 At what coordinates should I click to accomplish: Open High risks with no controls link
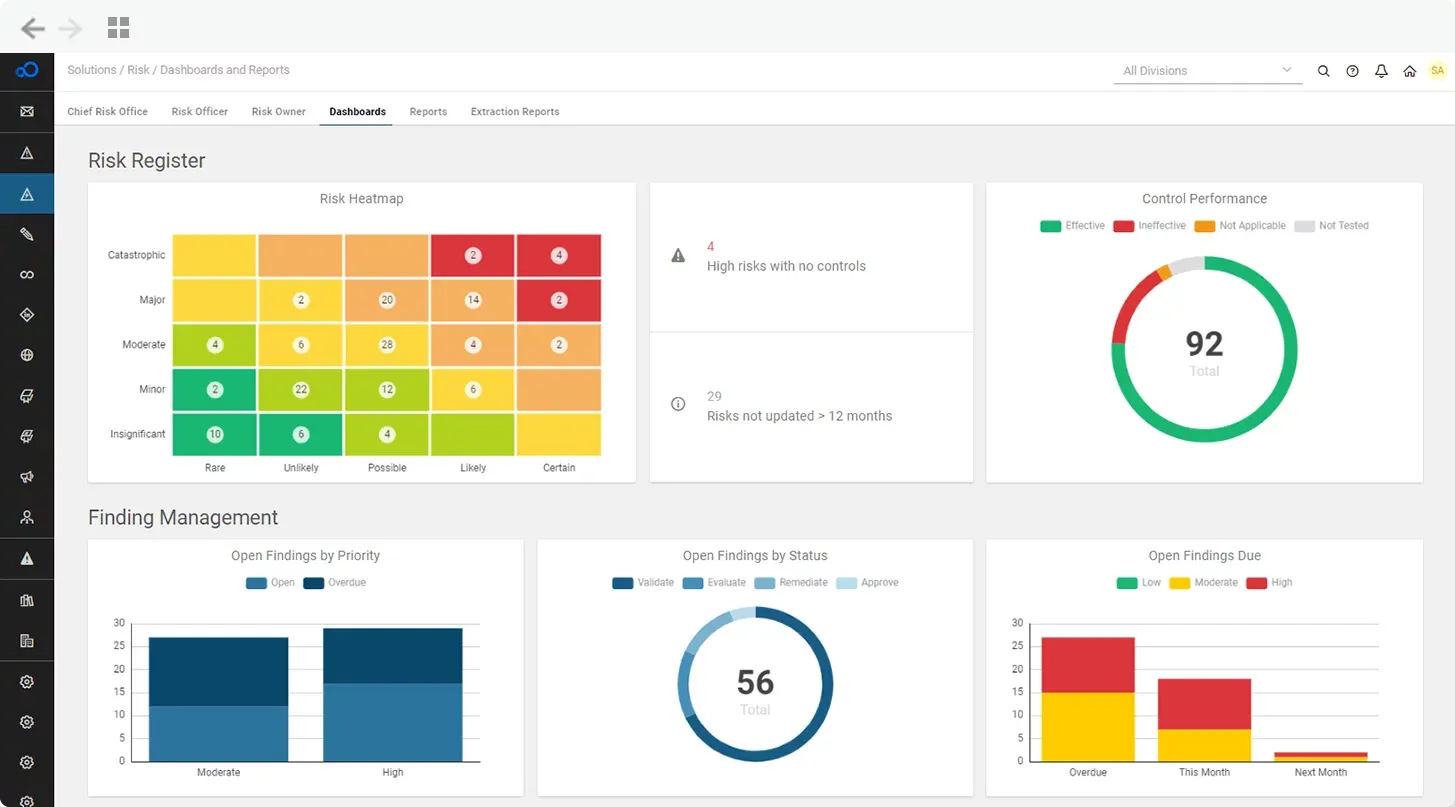click(786, 267)
